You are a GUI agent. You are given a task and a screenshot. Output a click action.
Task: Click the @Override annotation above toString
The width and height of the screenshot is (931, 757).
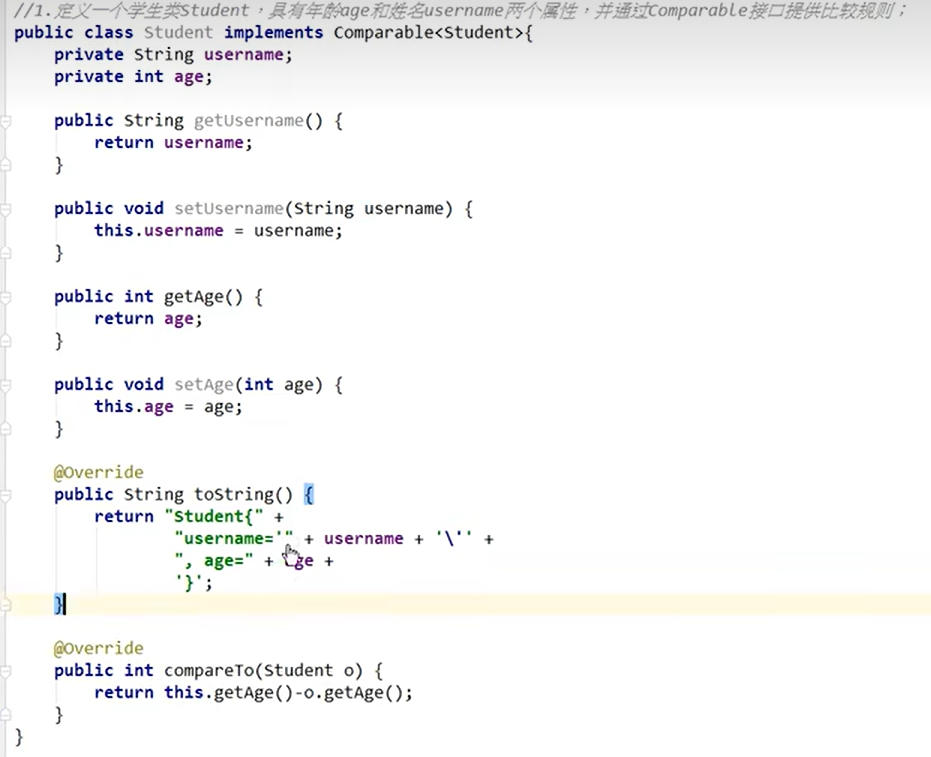pos(99,473)
